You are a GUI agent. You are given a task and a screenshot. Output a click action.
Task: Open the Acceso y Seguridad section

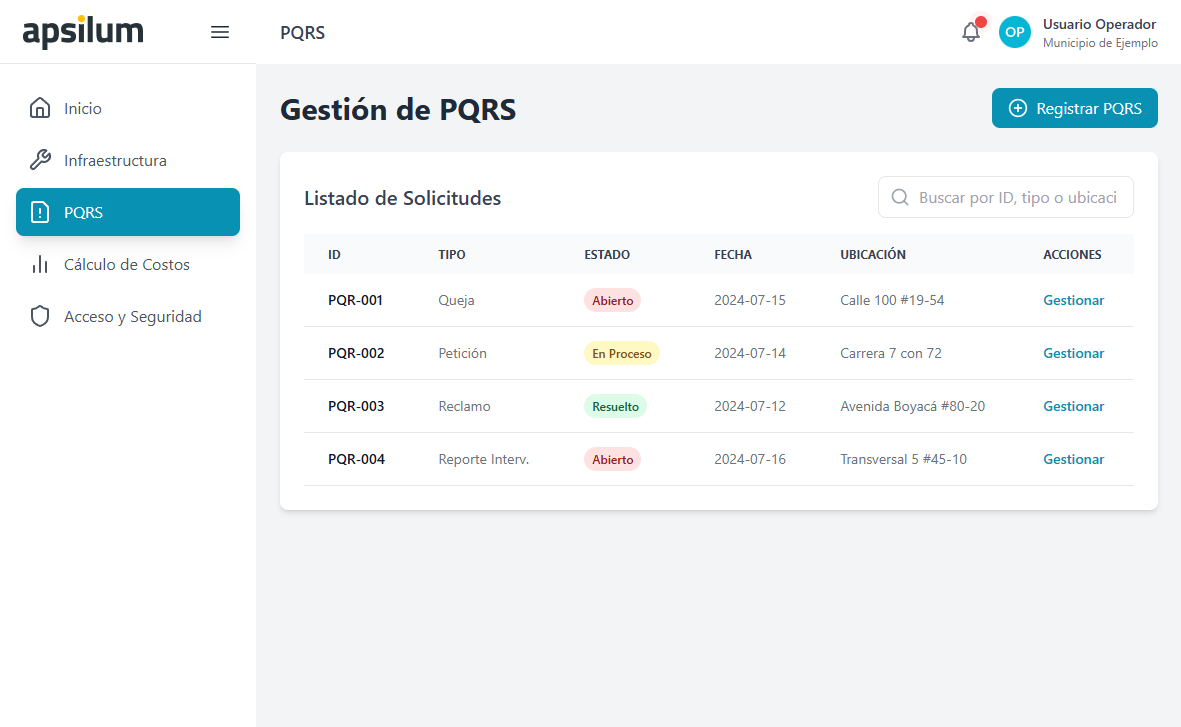click(x=132, y=316)
